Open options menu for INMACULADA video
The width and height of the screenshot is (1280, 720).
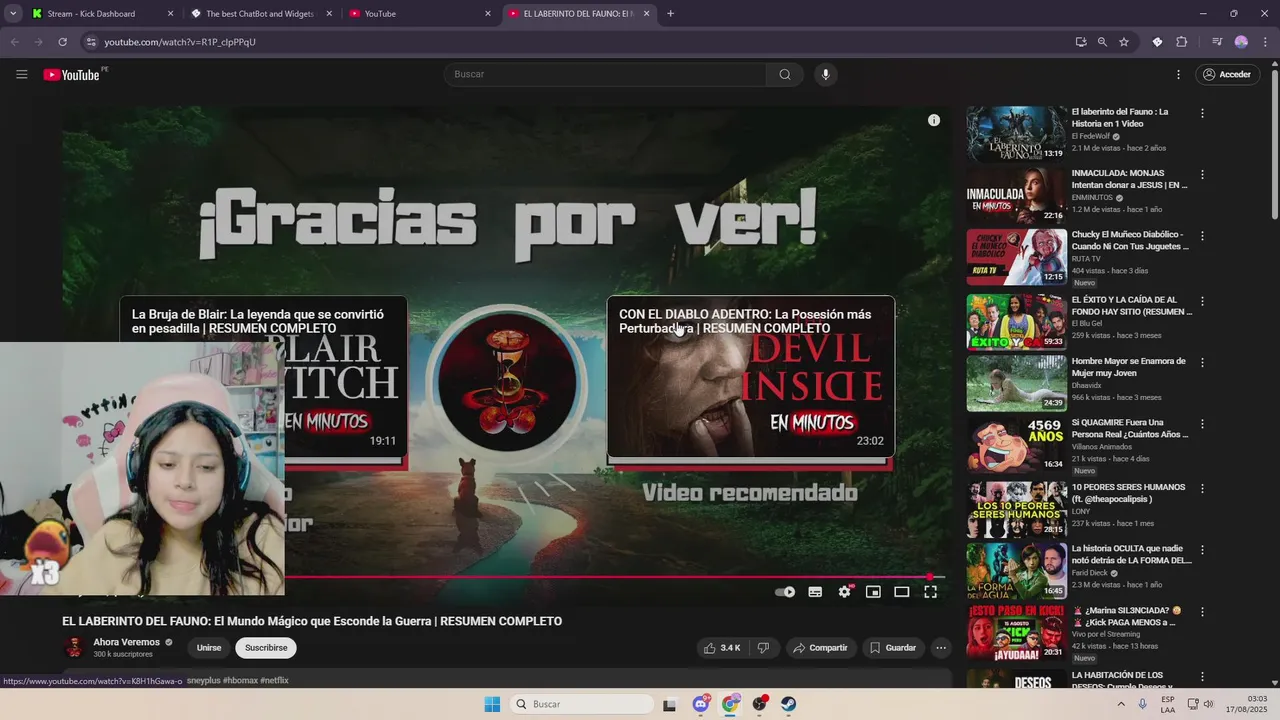pos(1202,175)
